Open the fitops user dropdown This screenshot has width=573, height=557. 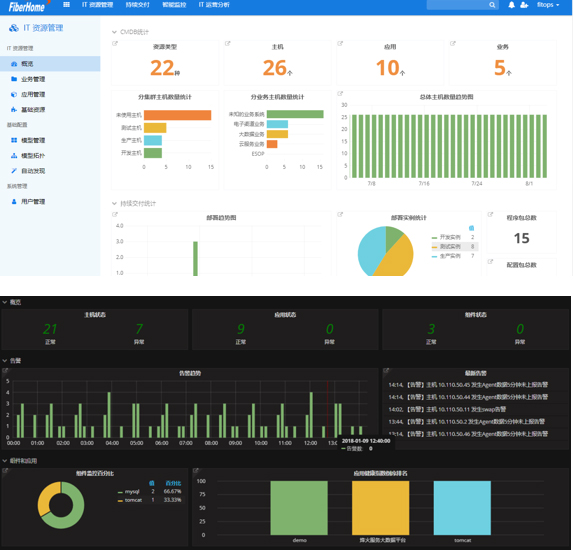548,5
